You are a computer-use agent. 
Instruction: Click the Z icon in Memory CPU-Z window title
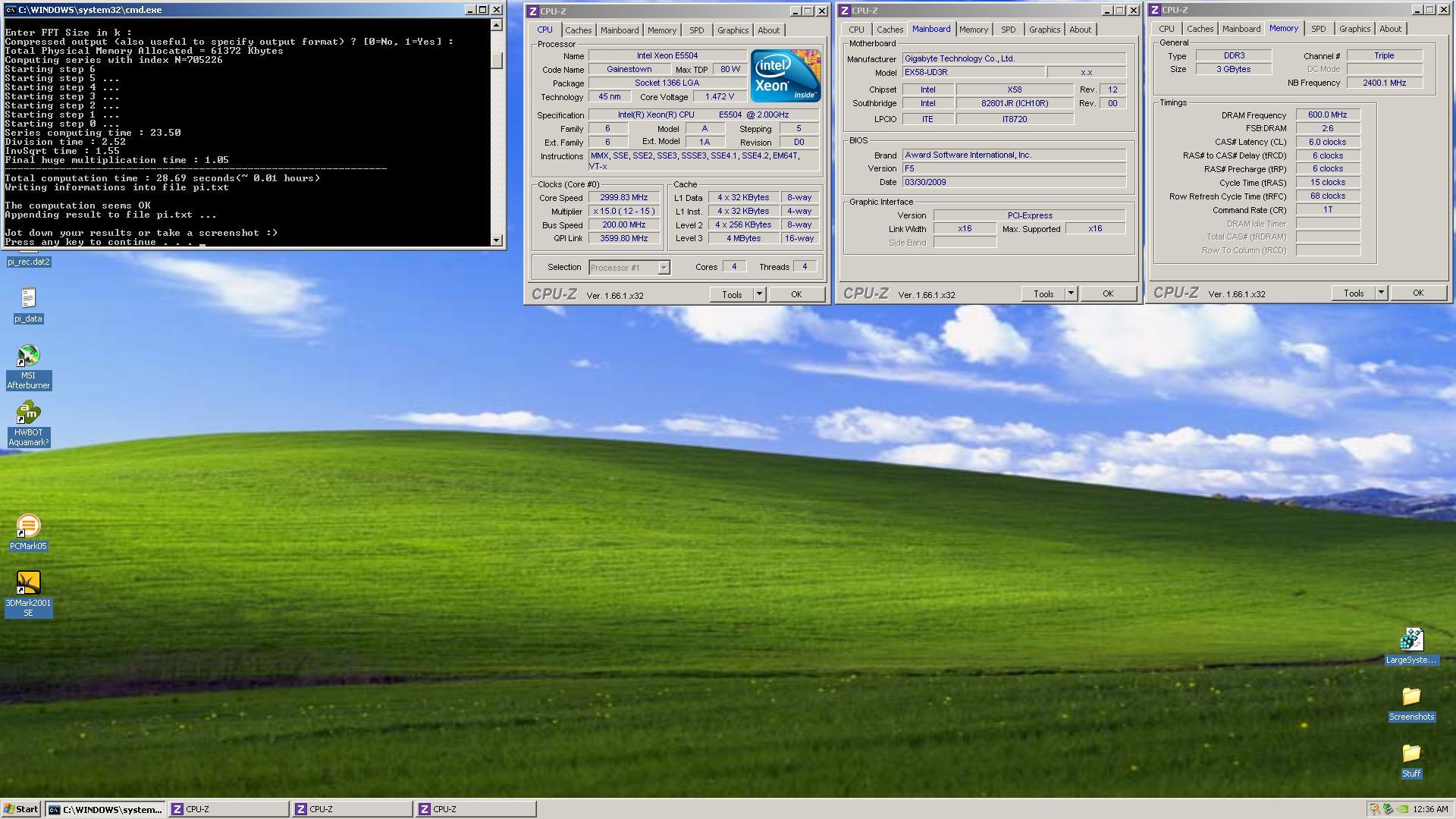click(x=1154, y=10)
